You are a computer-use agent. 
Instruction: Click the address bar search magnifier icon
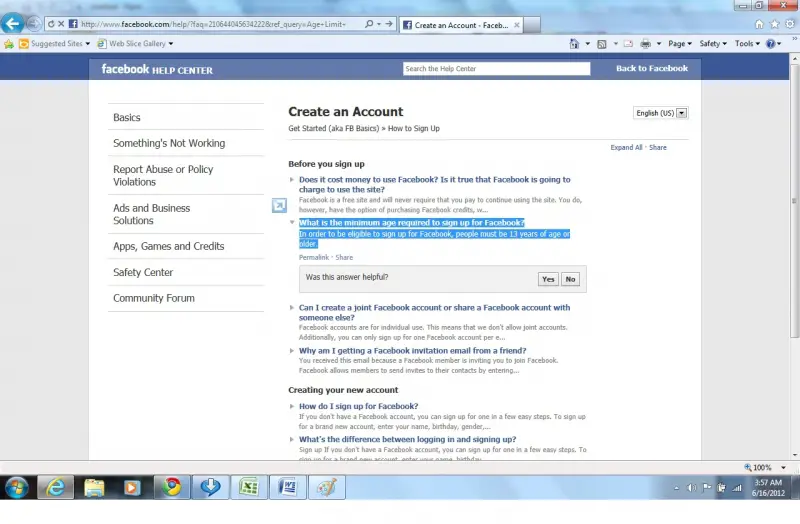click(x=369, y=24)
